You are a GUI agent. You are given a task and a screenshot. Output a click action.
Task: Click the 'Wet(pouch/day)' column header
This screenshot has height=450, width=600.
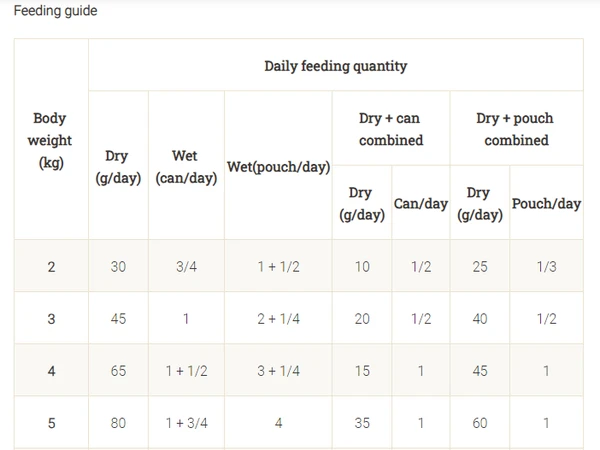coord(278,166)
